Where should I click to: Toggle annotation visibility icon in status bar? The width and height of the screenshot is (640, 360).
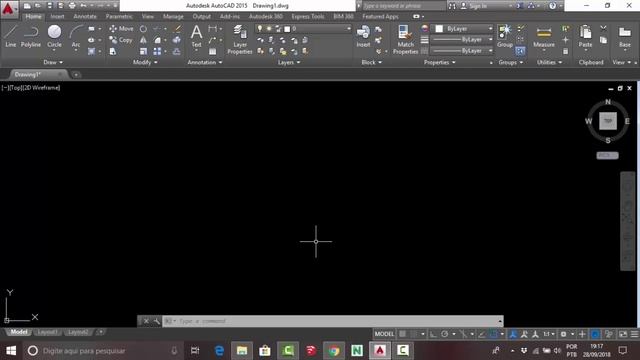coord(513,334)
